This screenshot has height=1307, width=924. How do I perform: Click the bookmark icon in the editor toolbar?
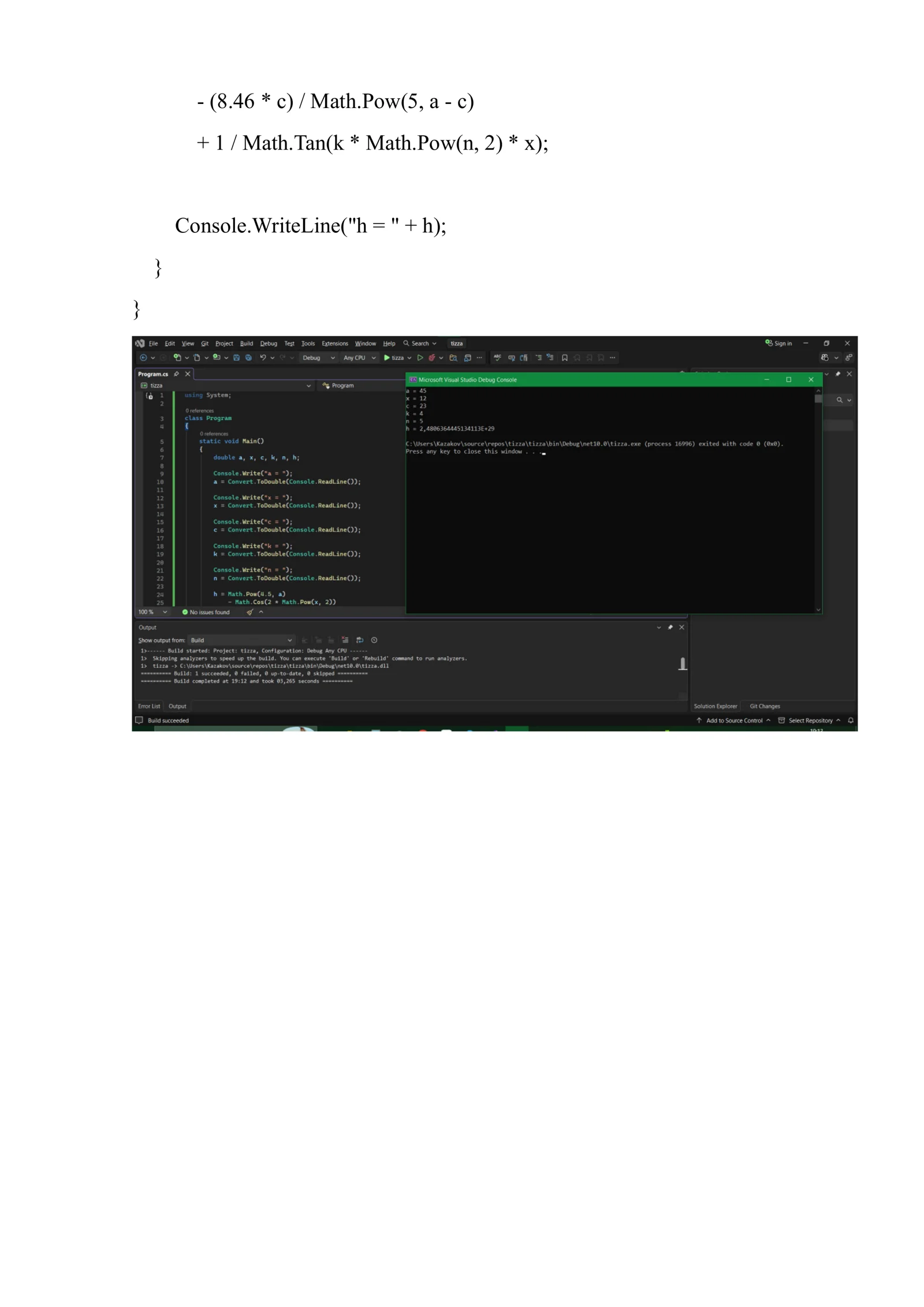pyautogui.click(x=565, y=358)
